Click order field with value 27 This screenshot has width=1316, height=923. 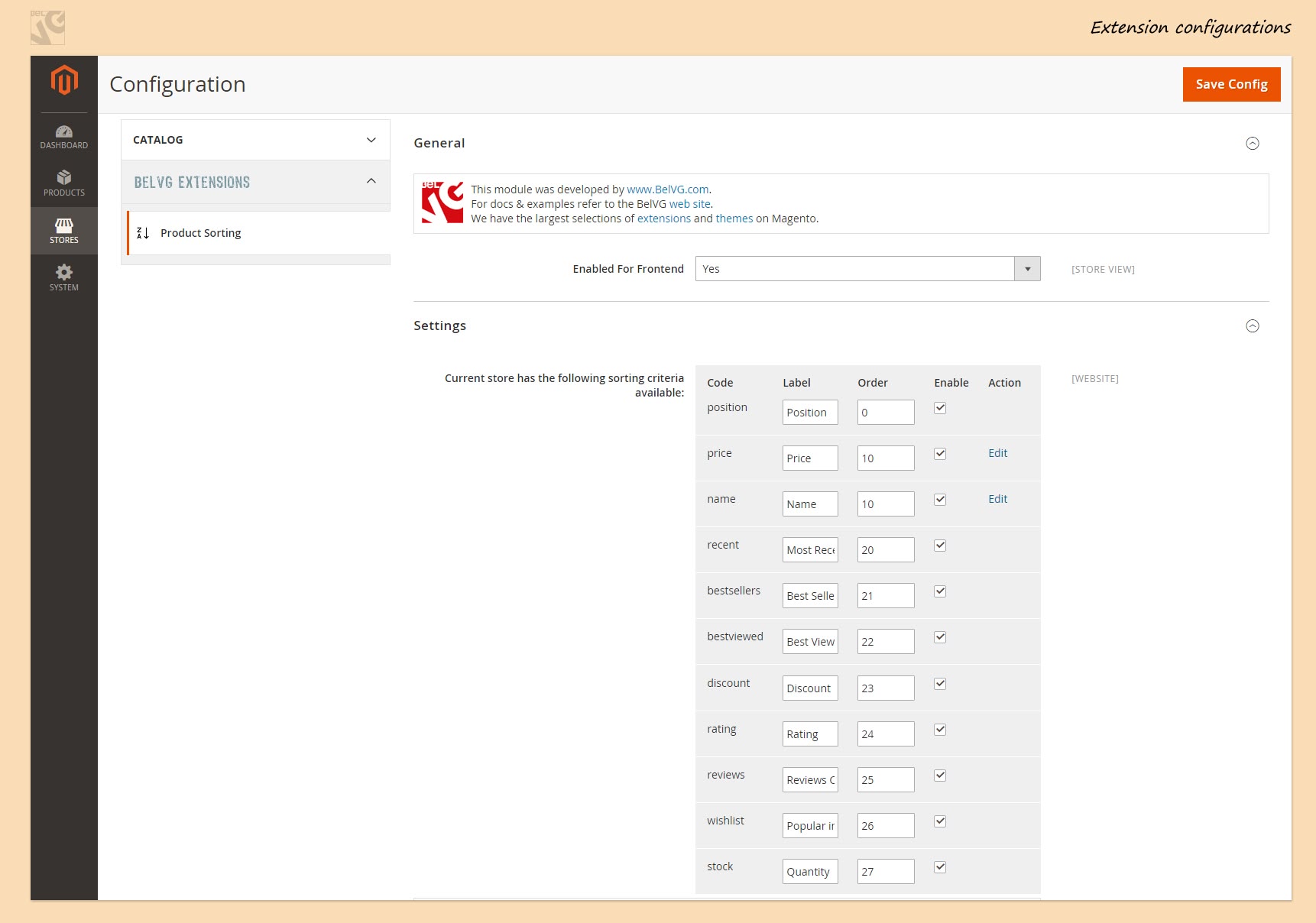pos(886,872)
